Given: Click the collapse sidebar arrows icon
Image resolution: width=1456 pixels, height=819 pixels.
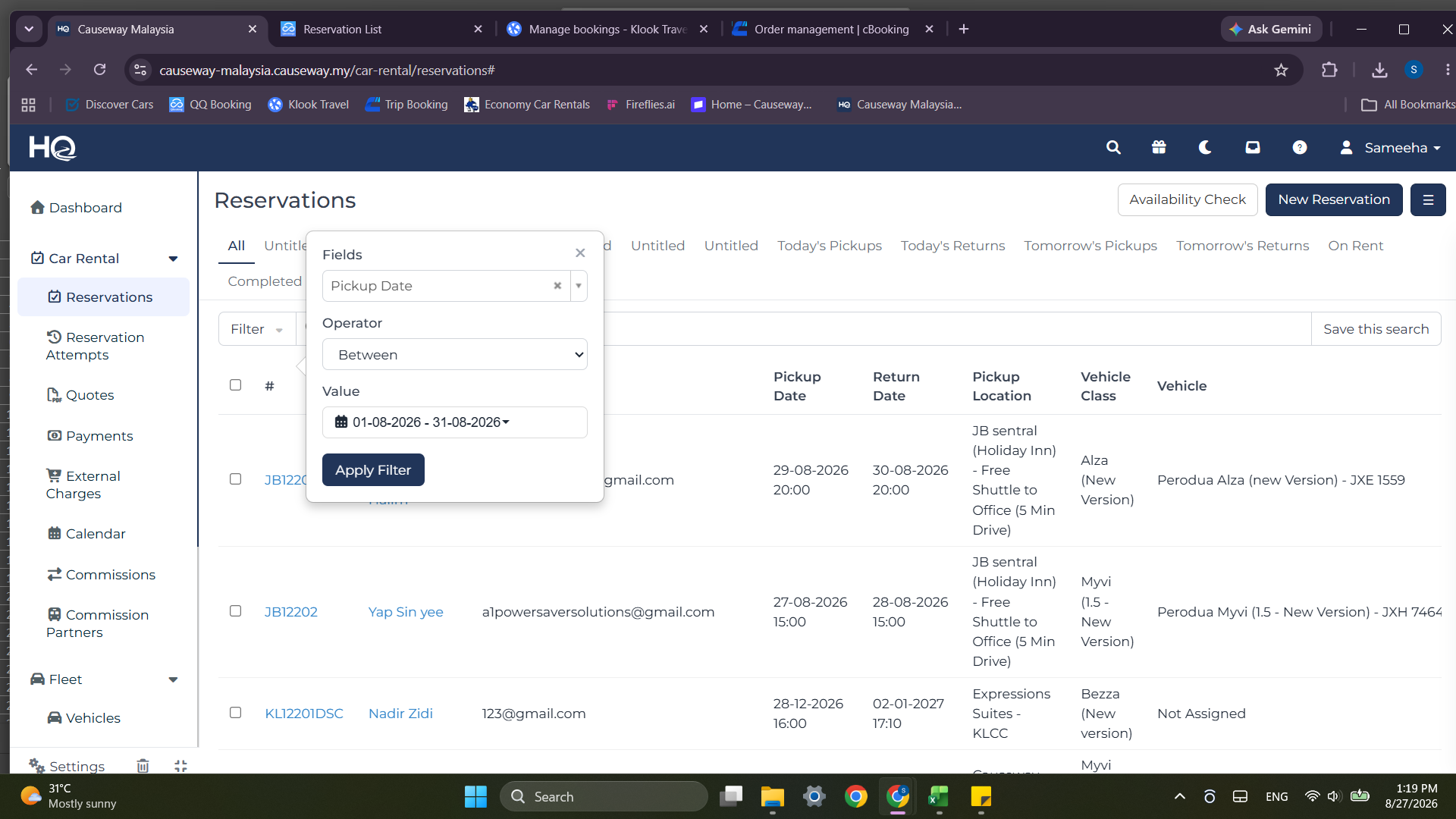Looking at the screenshot, I should pos(180,766).
